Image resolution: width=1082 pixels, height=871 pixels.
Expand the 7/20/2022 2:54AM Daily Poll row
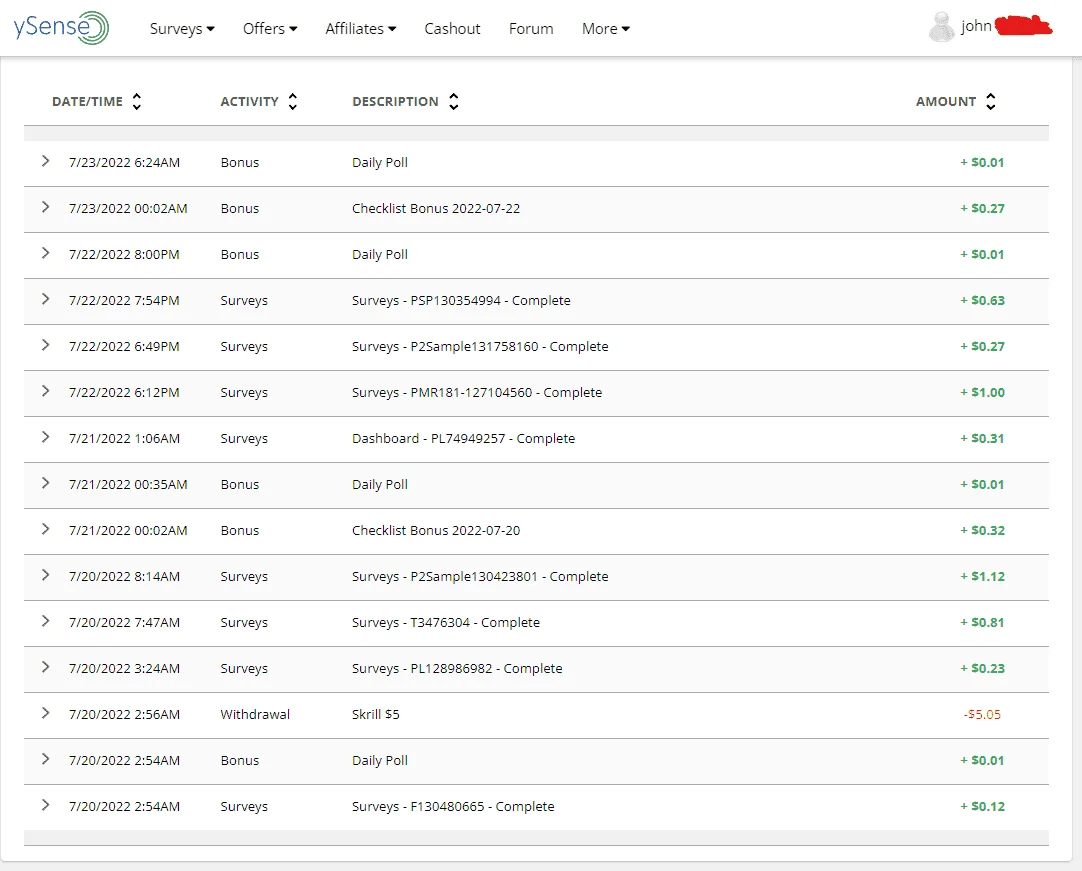[x=46, y=759]
